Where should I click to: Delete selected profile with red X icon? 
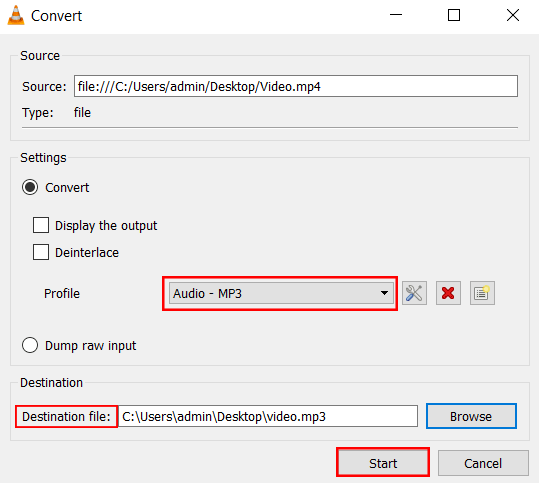click(x=448, y=293)
